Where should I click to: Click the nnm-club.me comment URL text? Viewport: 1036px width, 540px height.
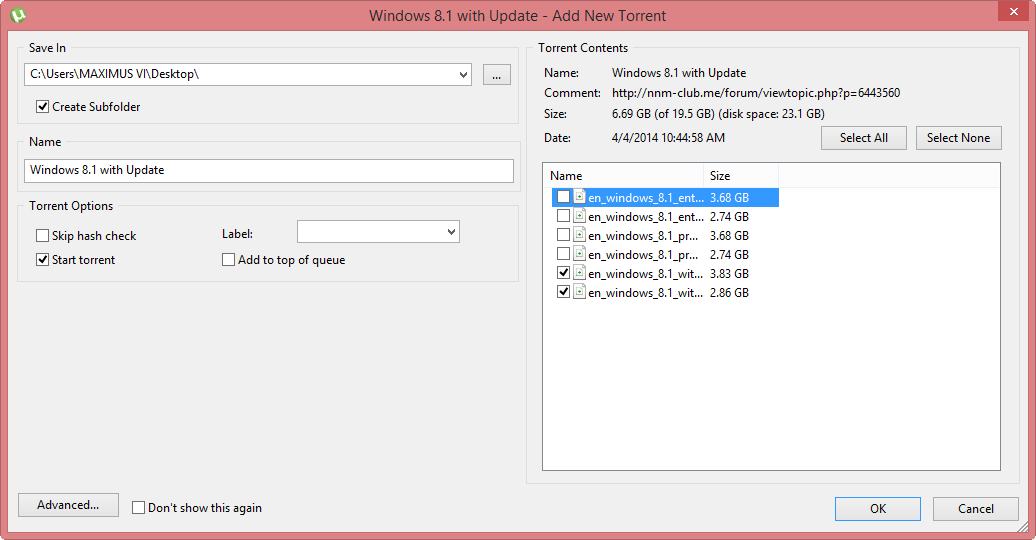(756, 93)
